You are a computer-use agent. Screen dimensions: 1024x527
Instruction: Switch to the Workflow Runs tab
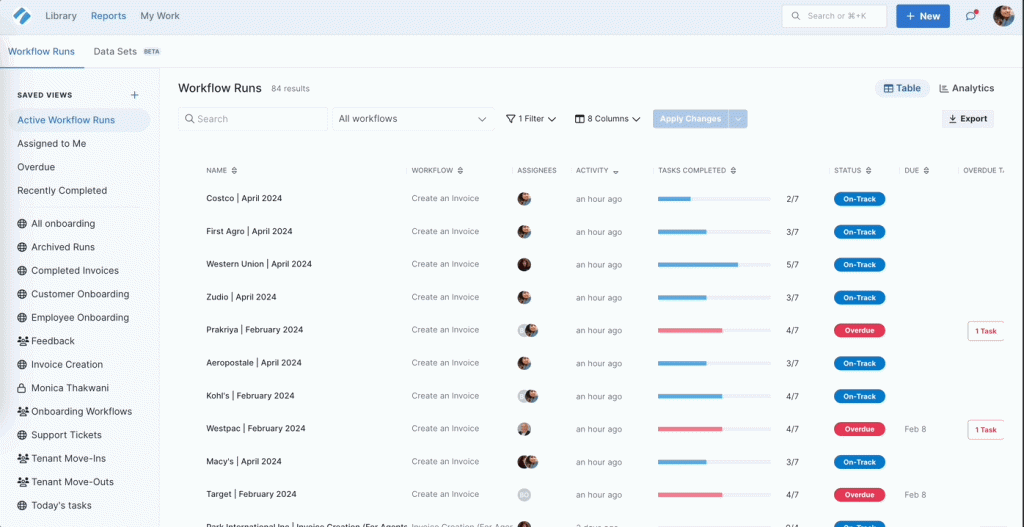click(41, 52)
